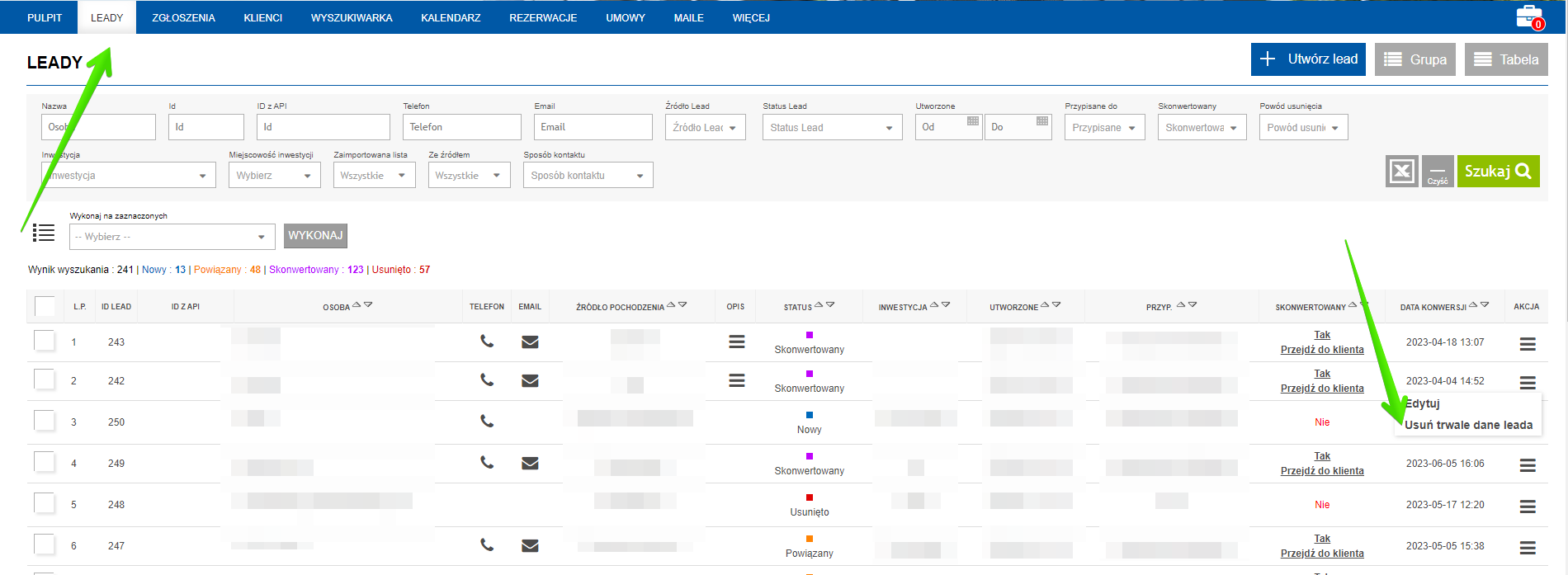This screenshot has width=1568, height=575.
Task: Expand the Status Lead dropdown
Action: pyautogui.click(x=832, y=127)
